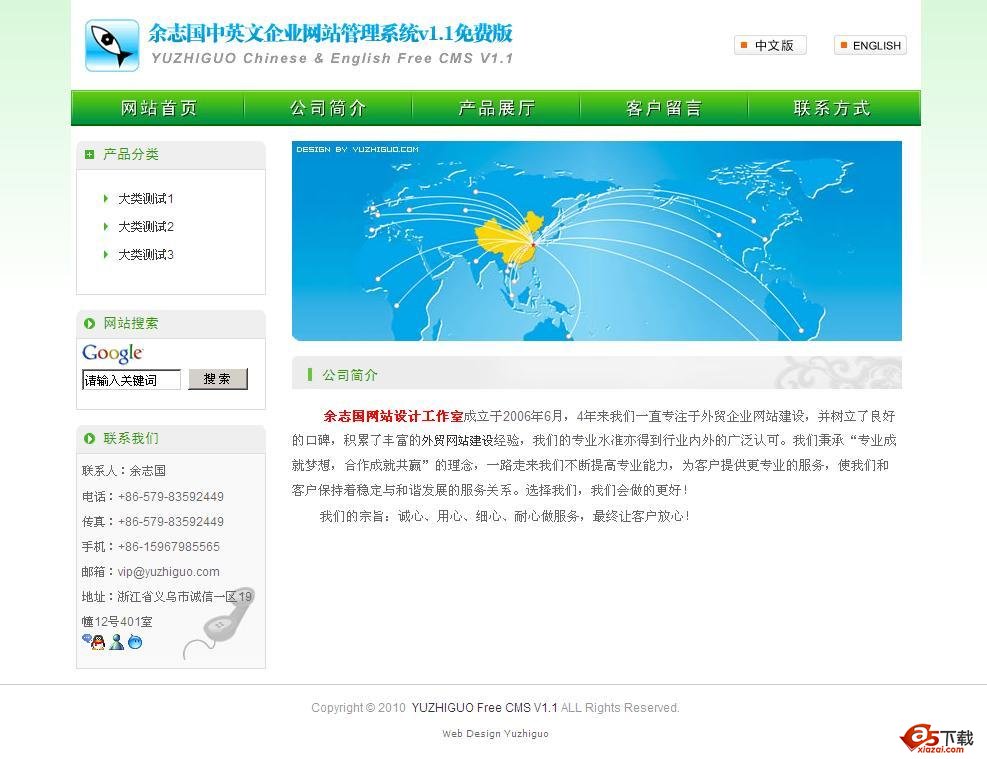Expand category 大类测试1

[x=144, y=198]
